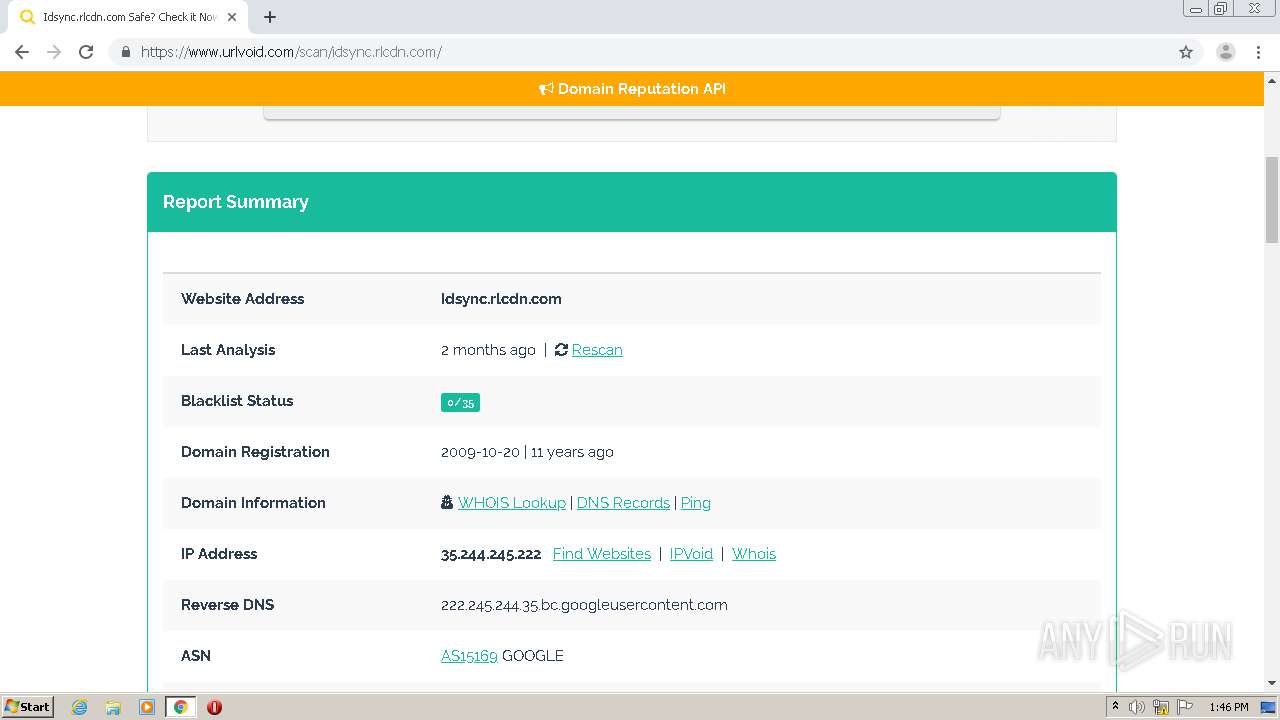Open the AS15169 ASN link
The width and height of the screenshot is (1280, 720).
[x=469, y=656]
